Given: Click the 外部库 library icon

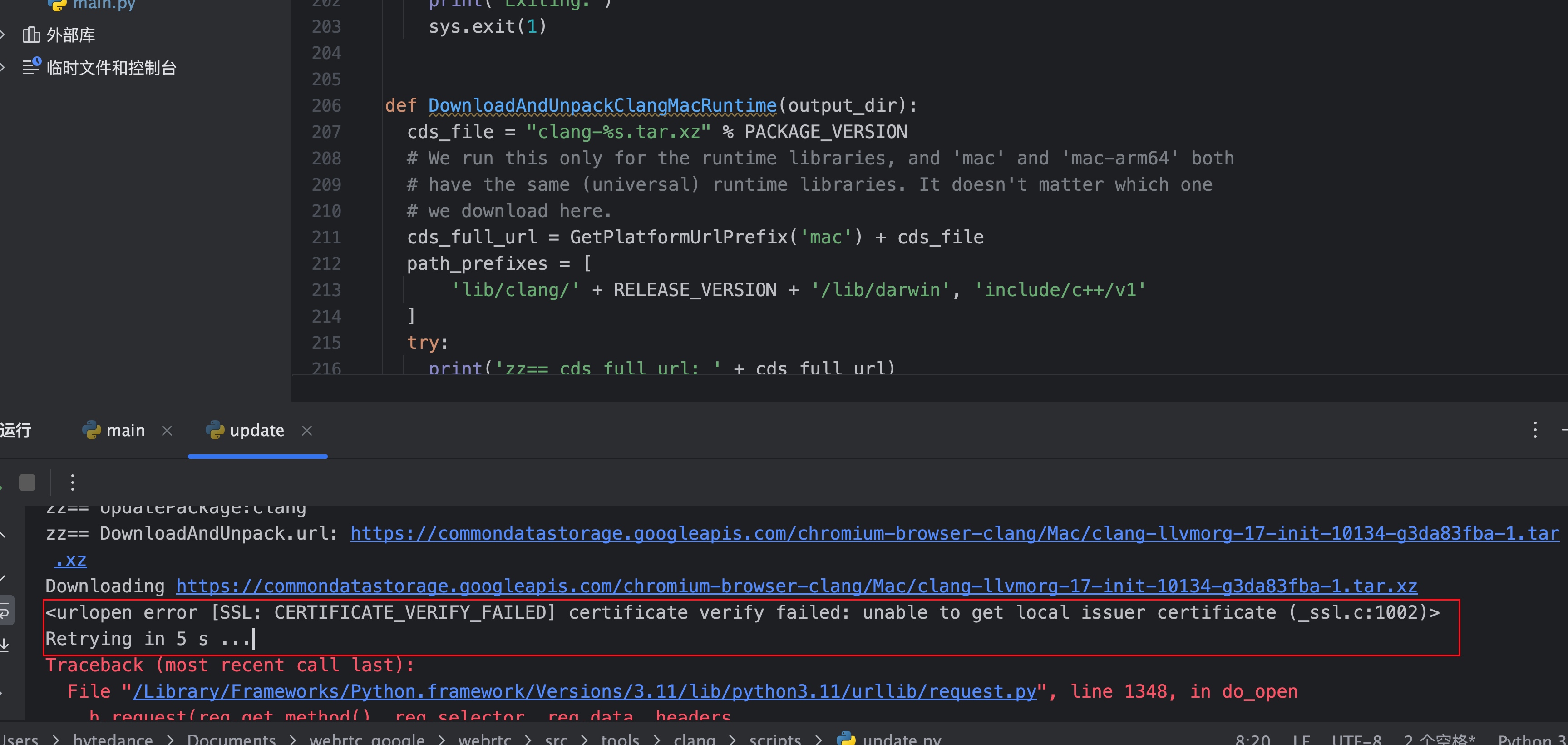Looking at the screenshot, I should point(31,35).
